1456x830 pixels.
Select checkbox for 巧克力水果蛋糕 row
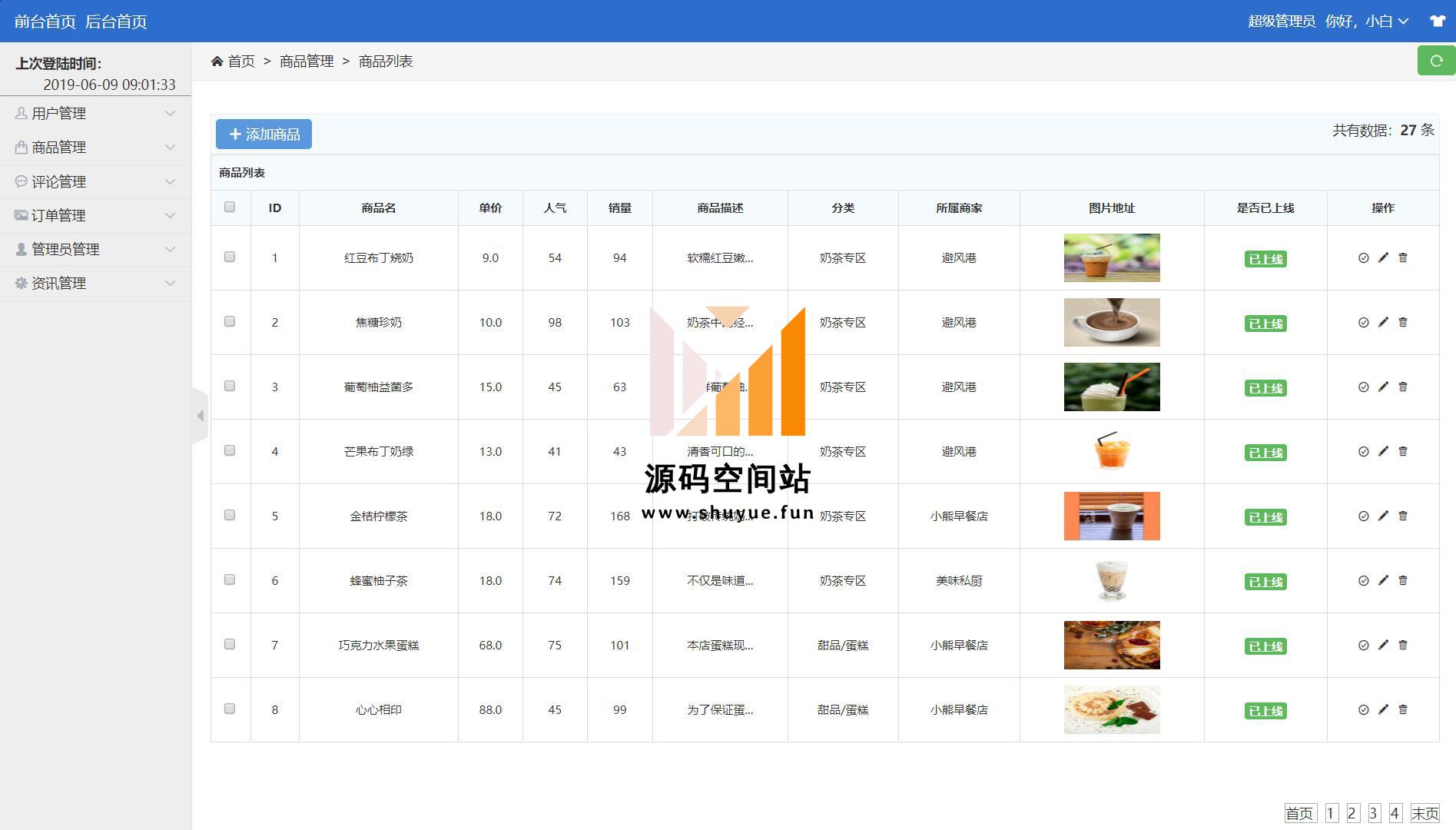pyautogui.click(x=230, y=644)
